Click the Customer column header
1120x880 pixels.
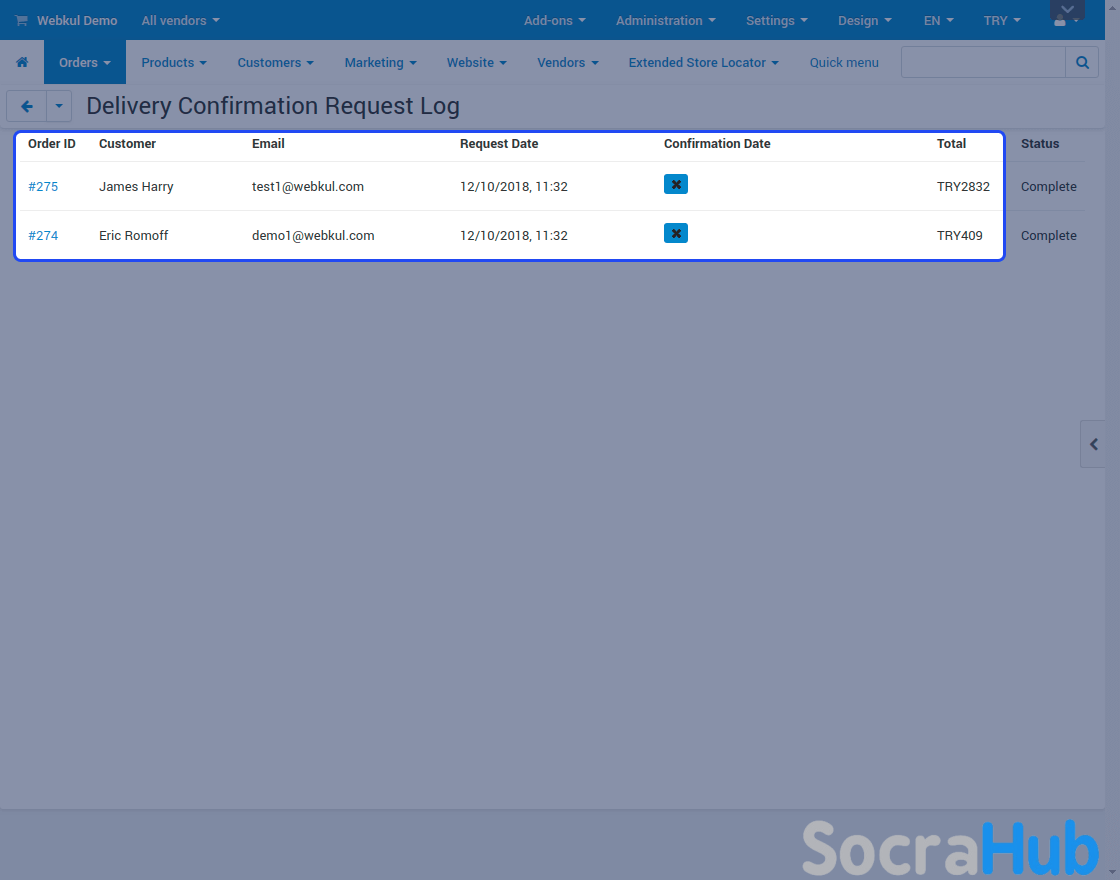127,144
